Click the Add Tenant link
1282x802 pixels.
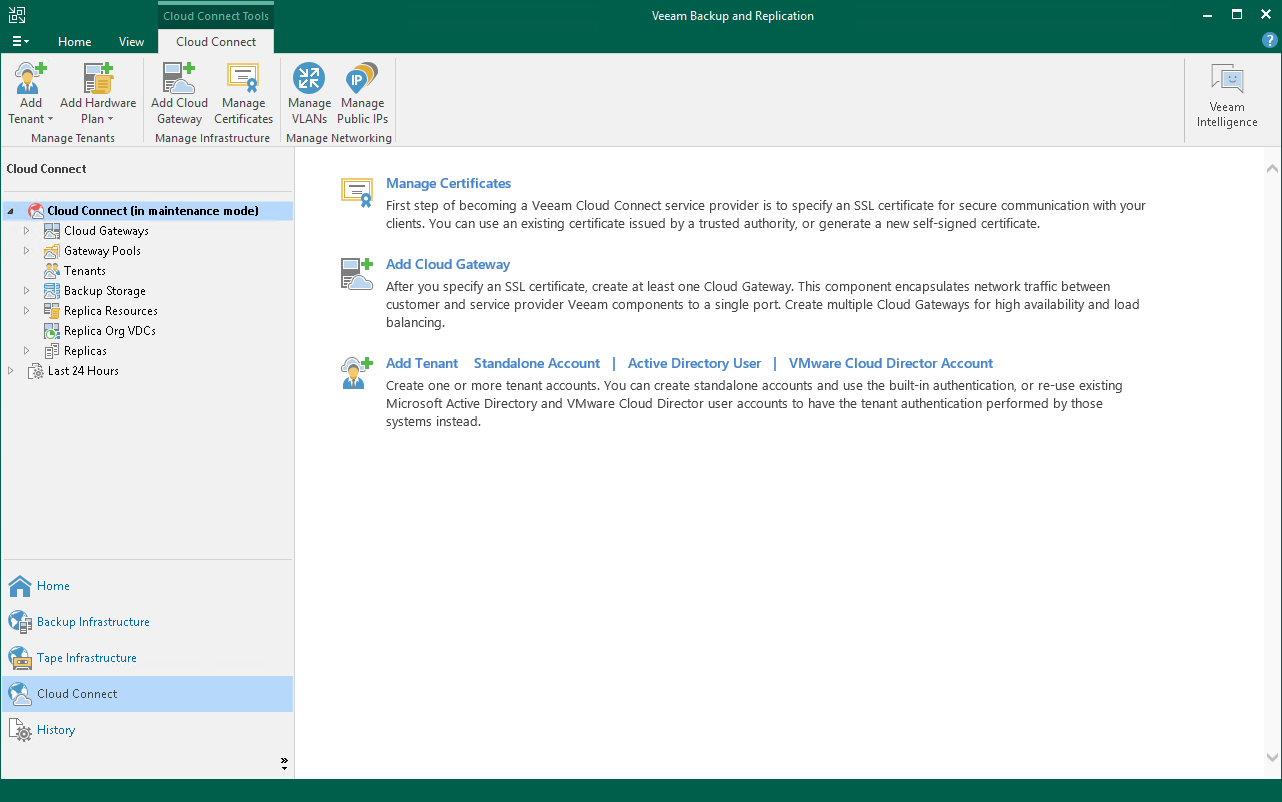pos(422,364)
